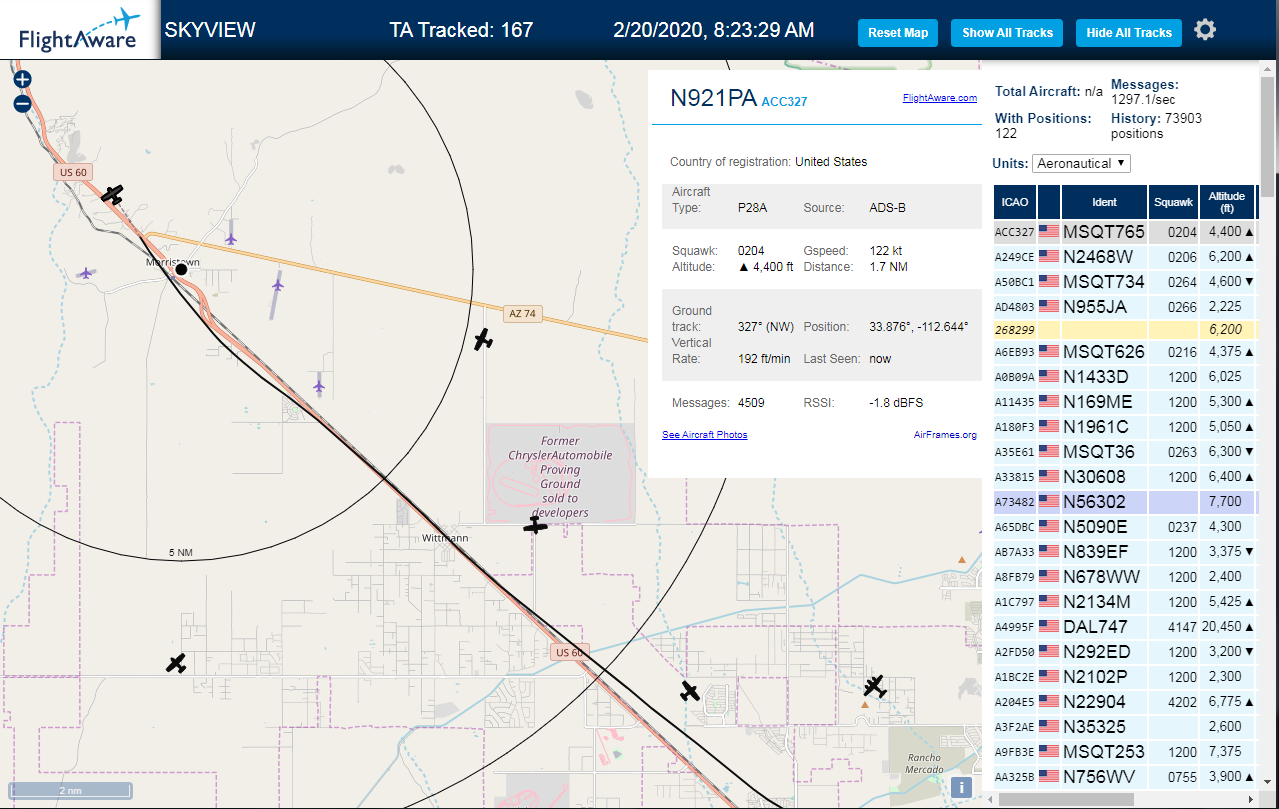Select the N2102P aircraft row
This screenshot has width=1279, height=809.
[x=1125, y=677]
